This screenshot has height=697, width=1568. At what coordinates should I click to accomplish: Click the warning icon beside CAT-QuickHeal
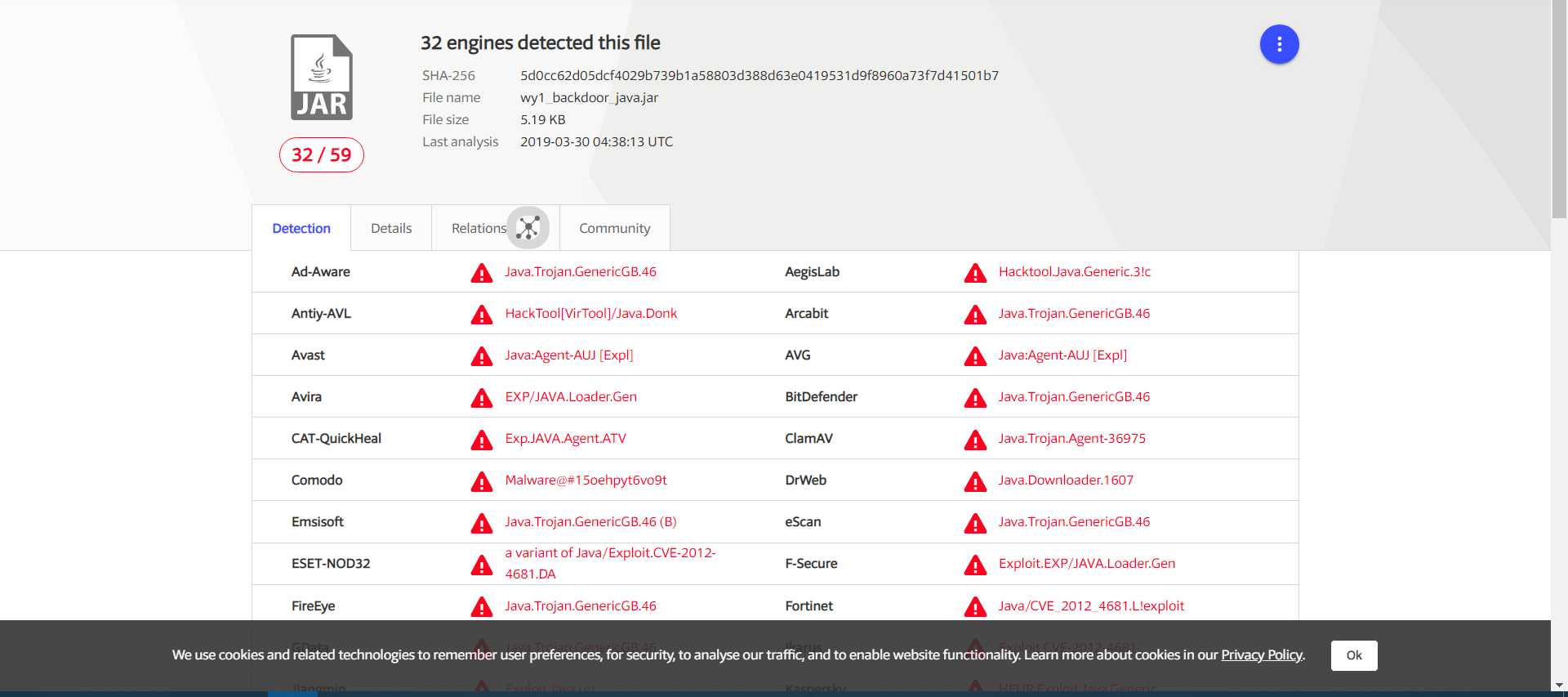pos(482,440)
